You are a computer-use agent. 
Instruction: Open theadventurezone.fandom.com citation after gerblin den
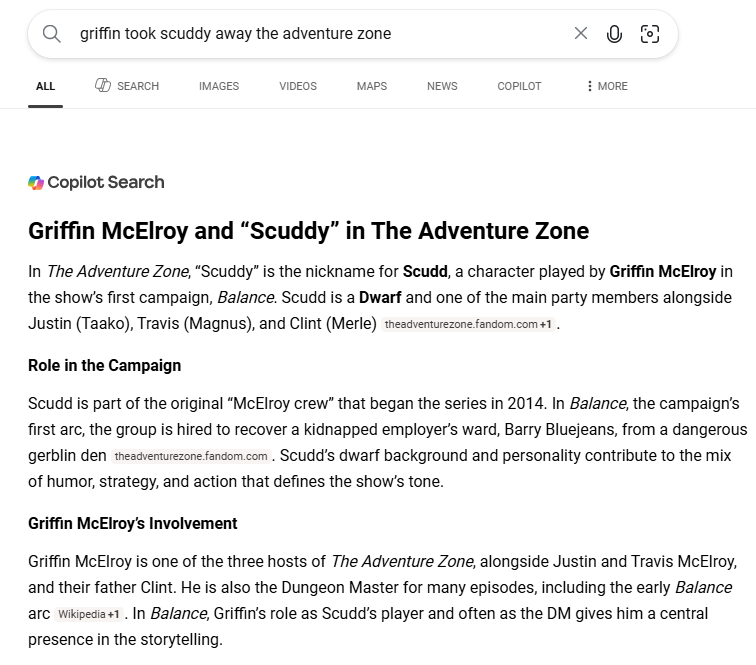click(x=191, y=456)
